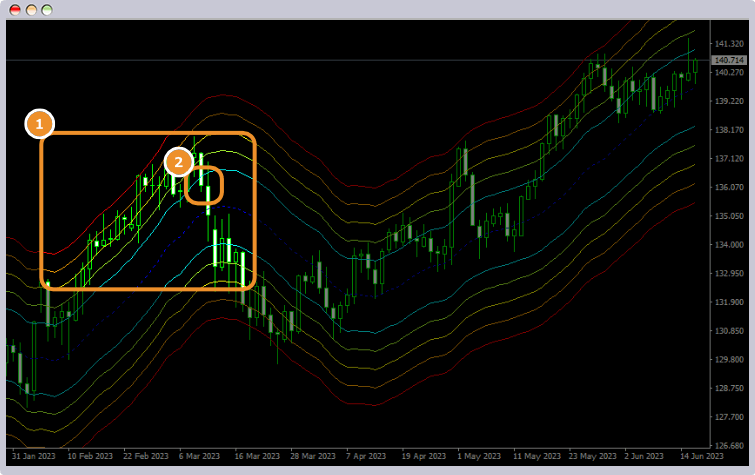The height and width of the screenshot is (475, 755).
Task: Click the 141.320 price axis label
Action: pyautogui.click(x=729, y=44)
